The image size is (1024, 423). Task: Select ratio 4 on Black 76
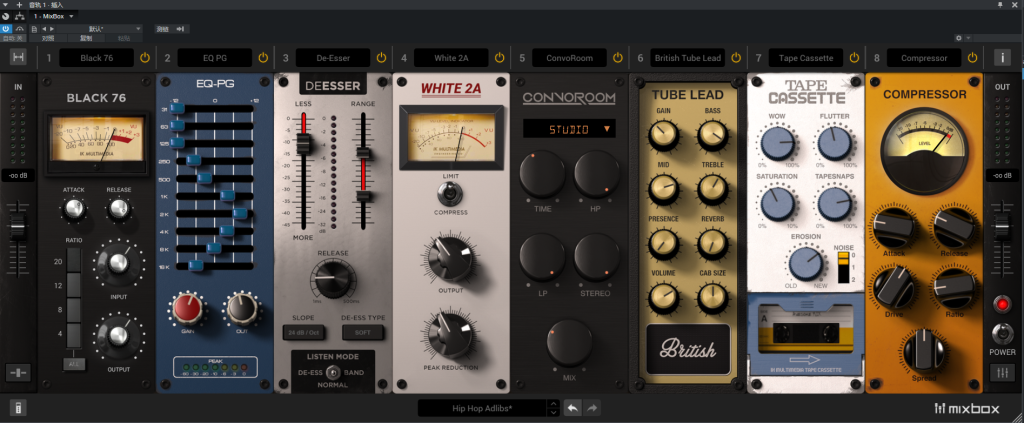[x=74, y=334]
